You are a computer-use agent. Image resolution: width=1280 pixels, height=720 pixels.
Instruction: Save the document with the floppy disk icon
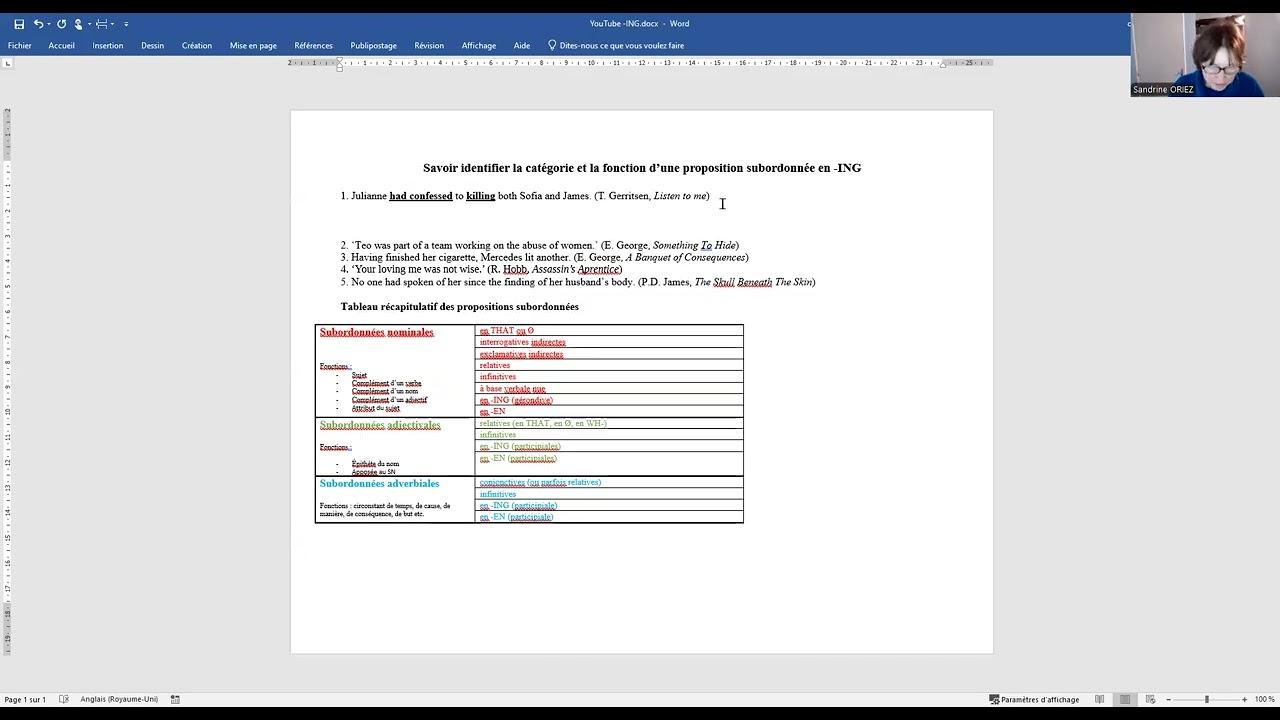click(19, 24)
